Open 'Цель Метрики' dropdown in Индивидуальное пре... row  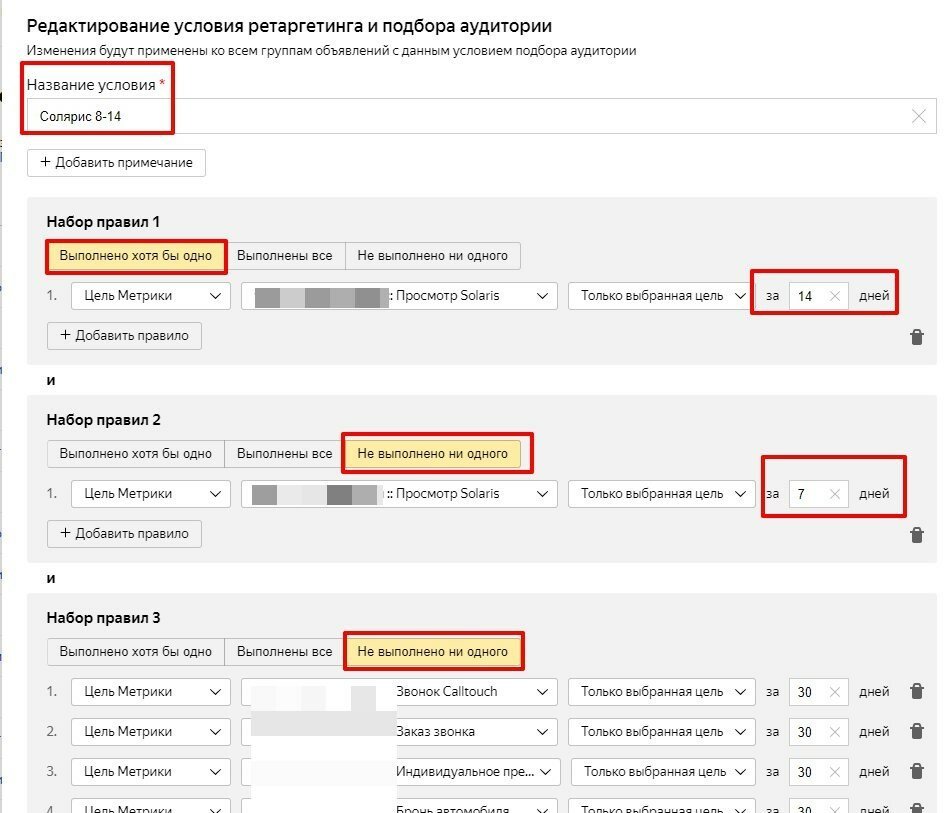(151, 772)
